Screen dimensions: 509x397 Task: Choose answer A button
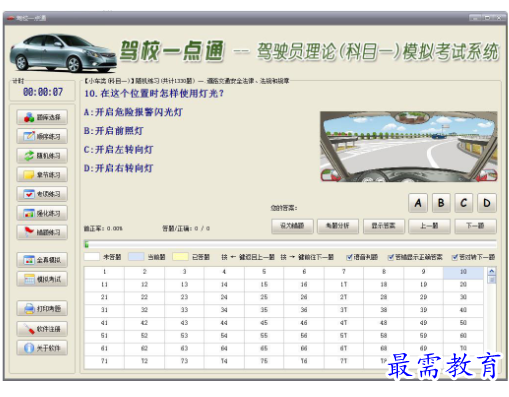pyautogui.click(x=418, y=203)
